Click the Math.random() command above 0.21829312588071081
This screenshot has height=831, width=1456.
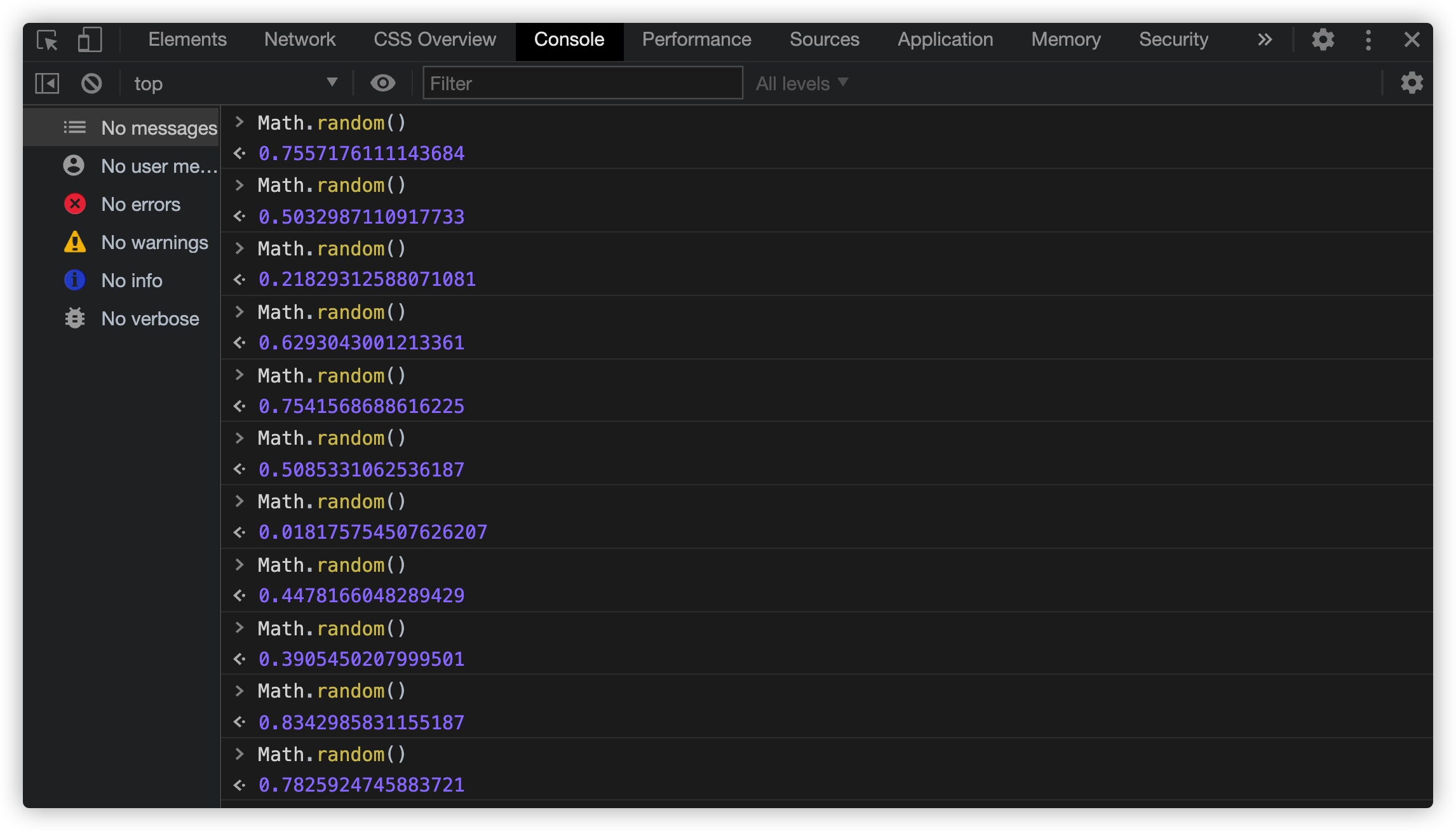click(332, 248)
